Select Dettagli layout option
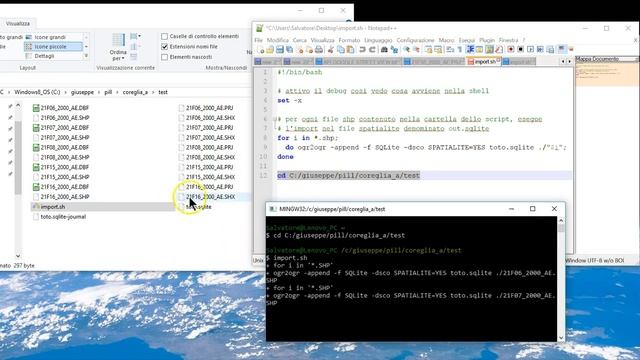640x360 pixels. pyautogui.click(x=44, y=56)
